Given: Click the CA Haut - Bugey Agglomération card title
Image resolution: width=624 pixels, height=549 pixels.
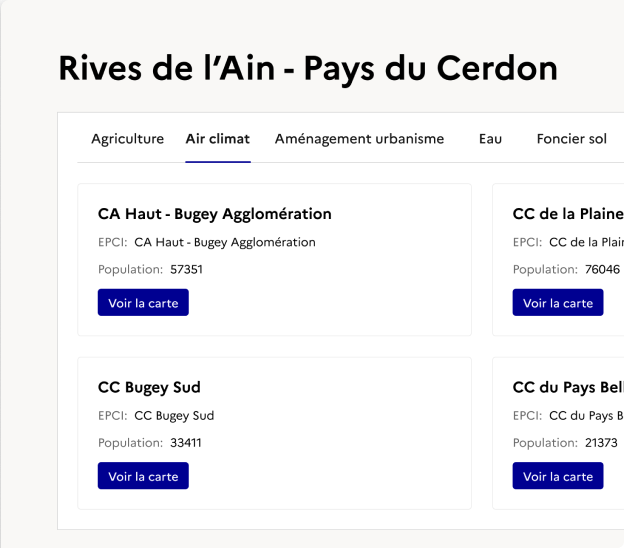Looking at the screenshot, I should [215, 214].
